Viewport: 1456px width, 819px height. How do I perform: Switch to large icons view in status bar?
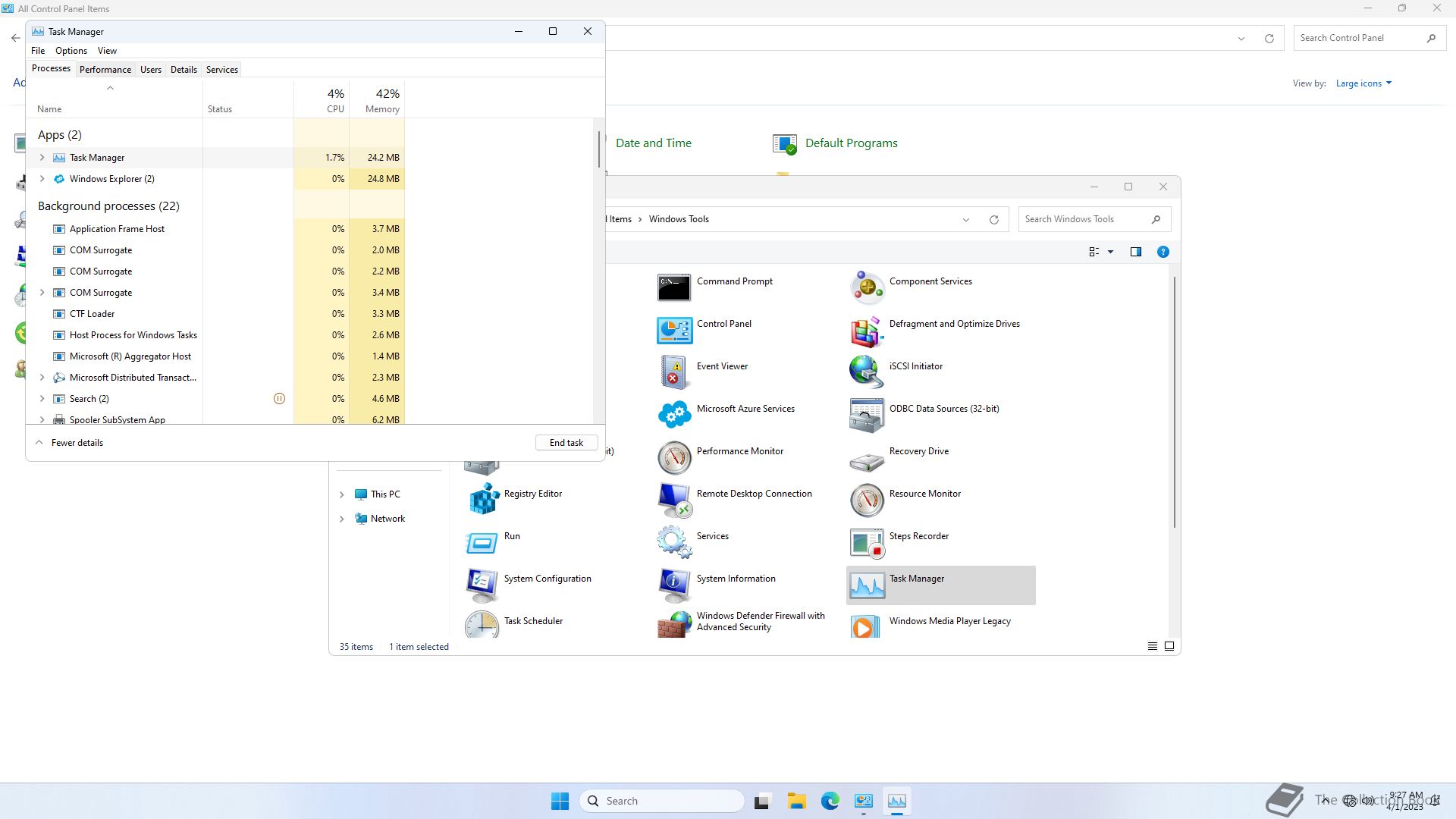click(x=1169, y=646)
